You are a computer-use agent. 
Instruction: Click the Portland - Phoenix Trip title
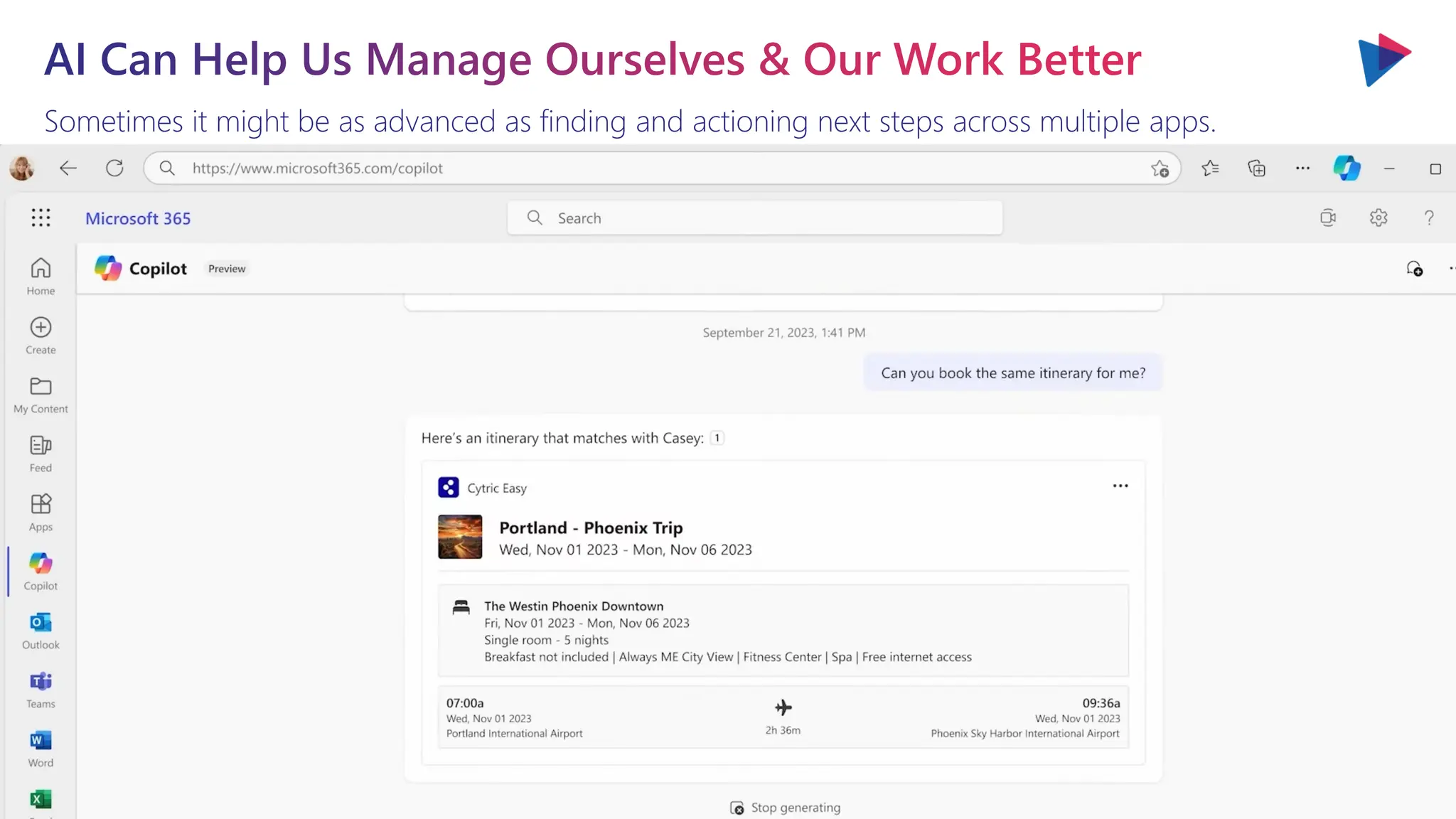591,528
